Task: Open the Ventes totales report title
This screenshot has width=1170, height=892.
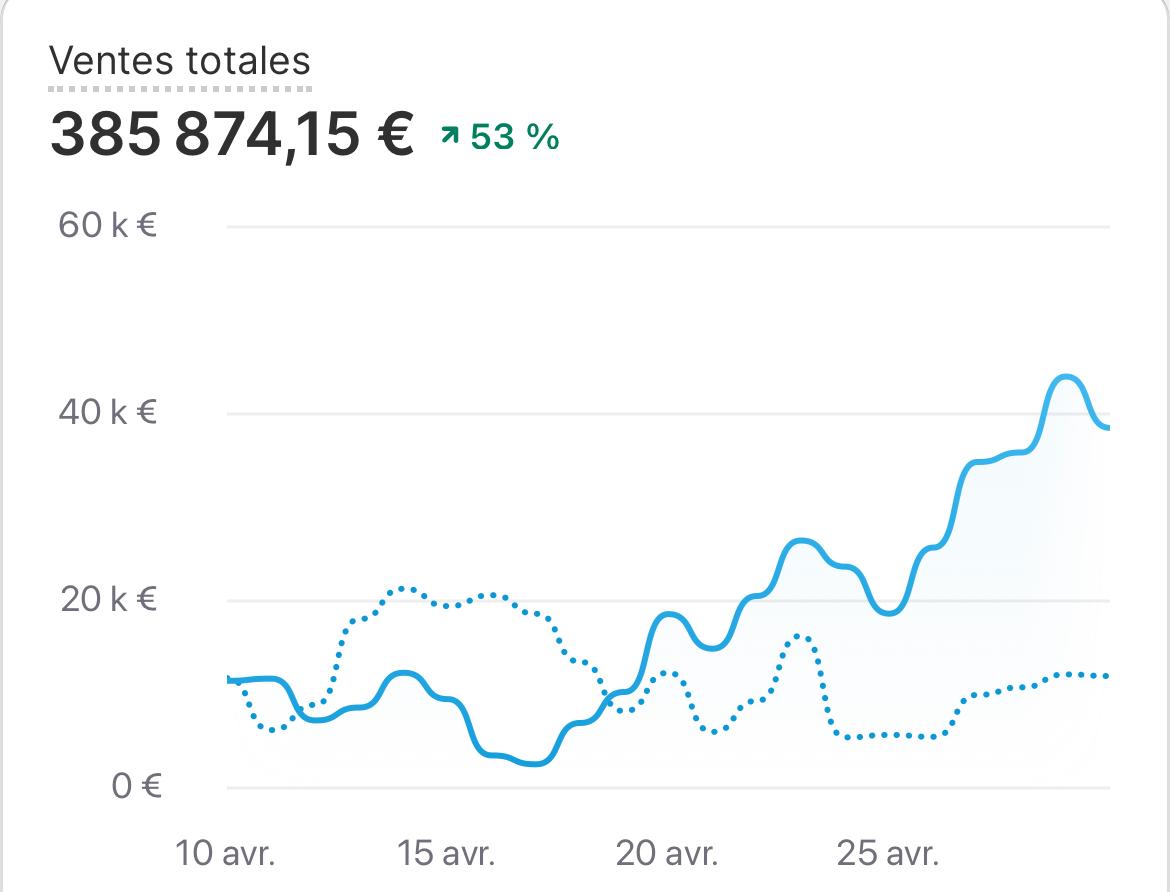Action: click(180, 62)
